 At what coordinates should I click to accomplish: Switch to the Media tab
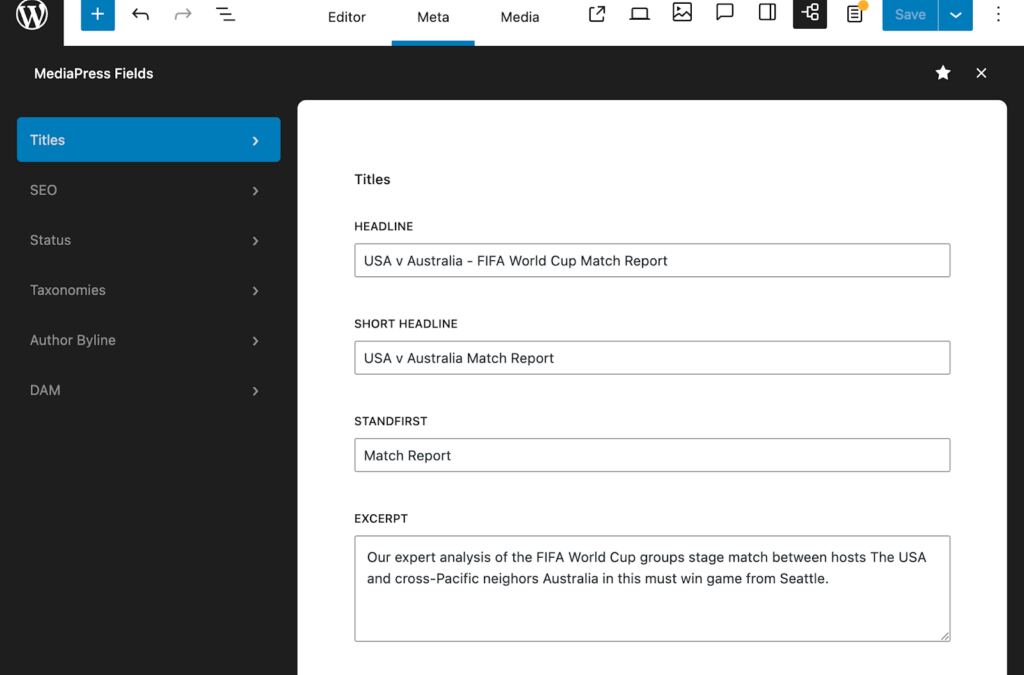tap(519, 17)
